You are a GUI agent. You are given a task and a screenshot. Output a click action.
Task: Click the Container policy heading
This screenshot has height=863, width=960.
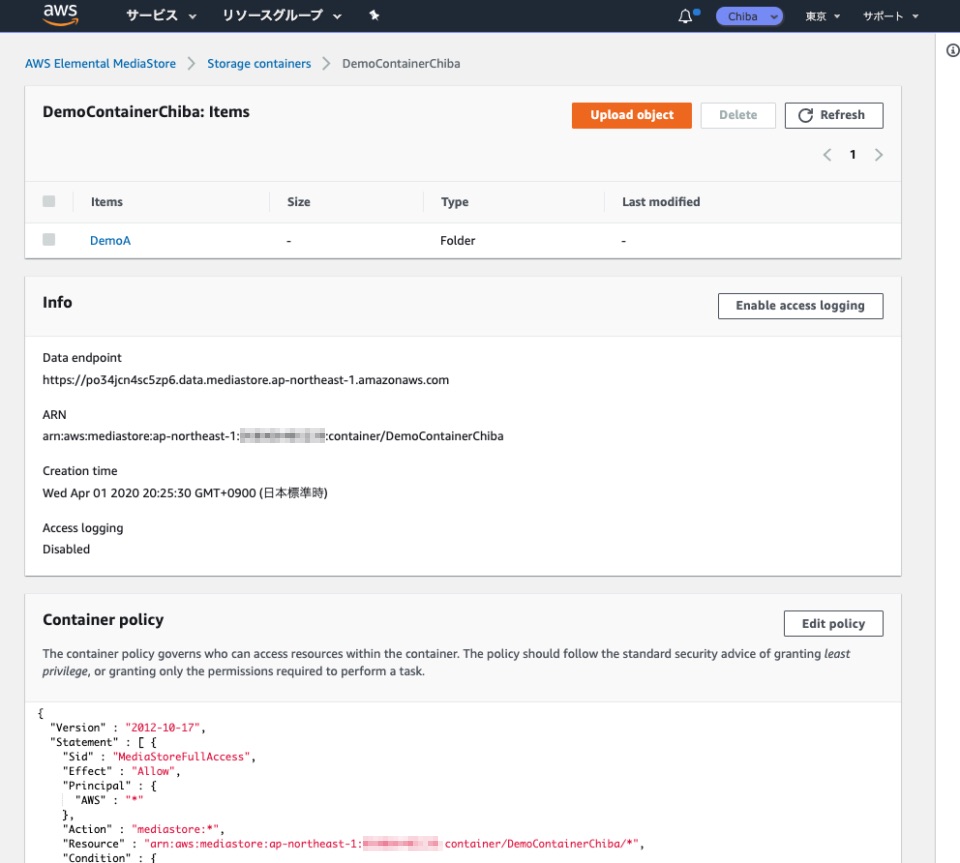coord(103,620)
